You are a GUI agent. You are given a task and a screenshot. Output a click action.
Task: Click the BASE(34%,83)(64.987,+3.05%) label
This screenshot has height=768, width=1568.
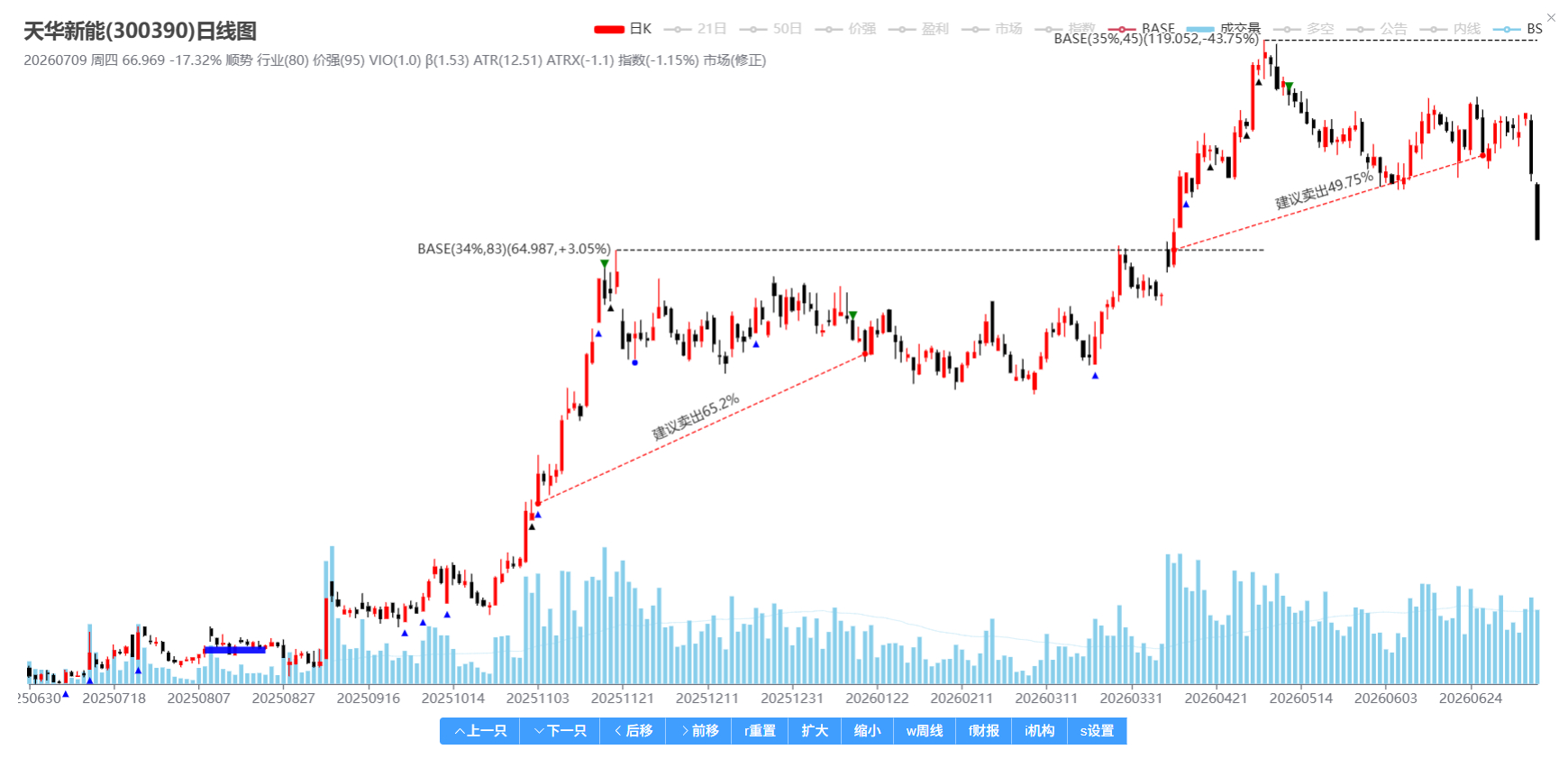point(514,249)
